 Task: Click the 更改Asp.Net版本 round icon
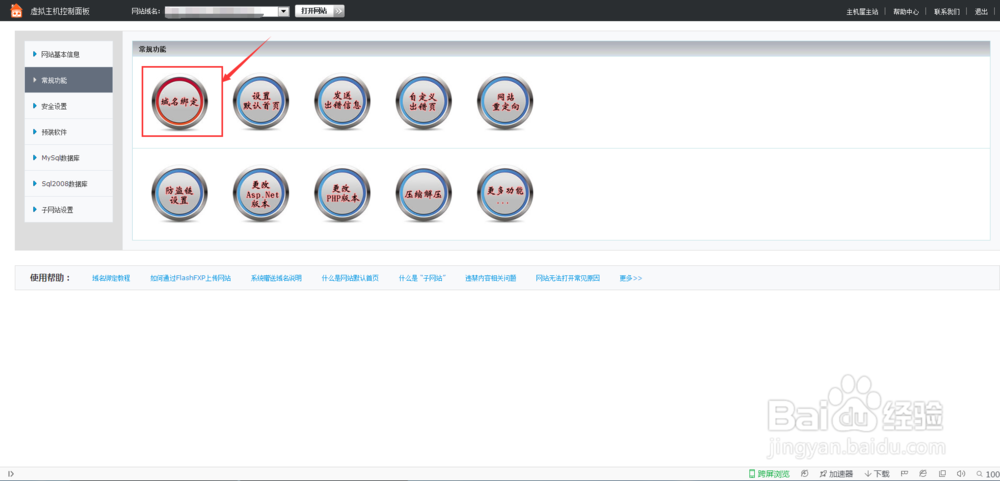[261, 194]
